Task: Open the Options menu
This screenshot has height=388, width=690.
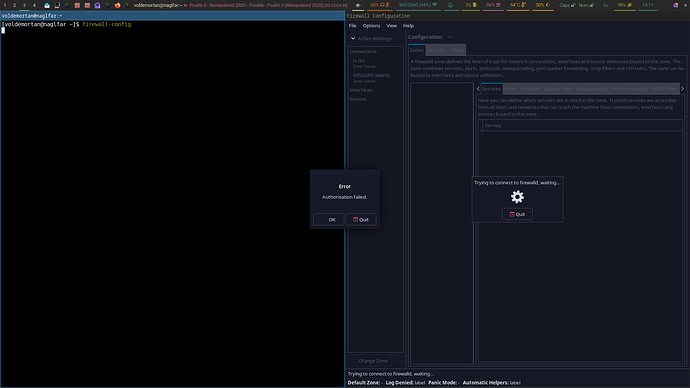Action: (x=371, y=26)
